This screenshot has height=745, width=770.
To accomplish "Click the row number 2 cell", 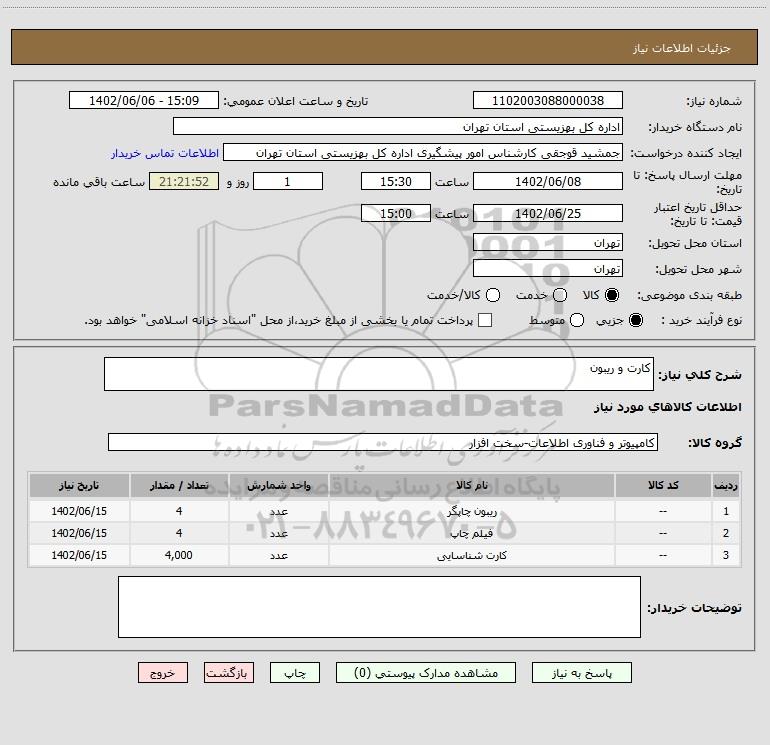I will click(726, 533).
